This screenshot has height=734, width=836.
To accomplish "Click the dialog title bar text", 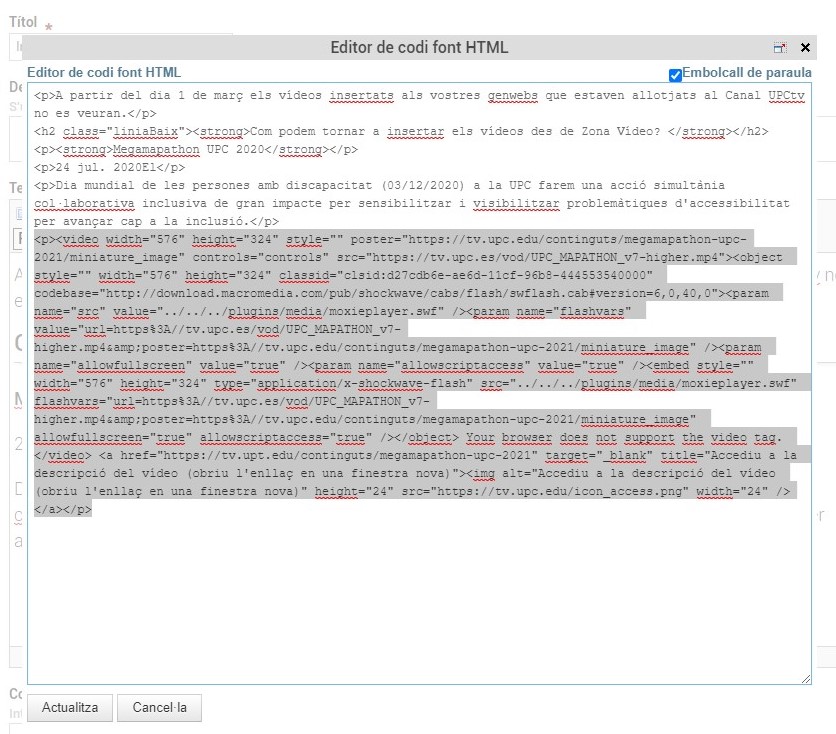I will [x=418, y=48].
